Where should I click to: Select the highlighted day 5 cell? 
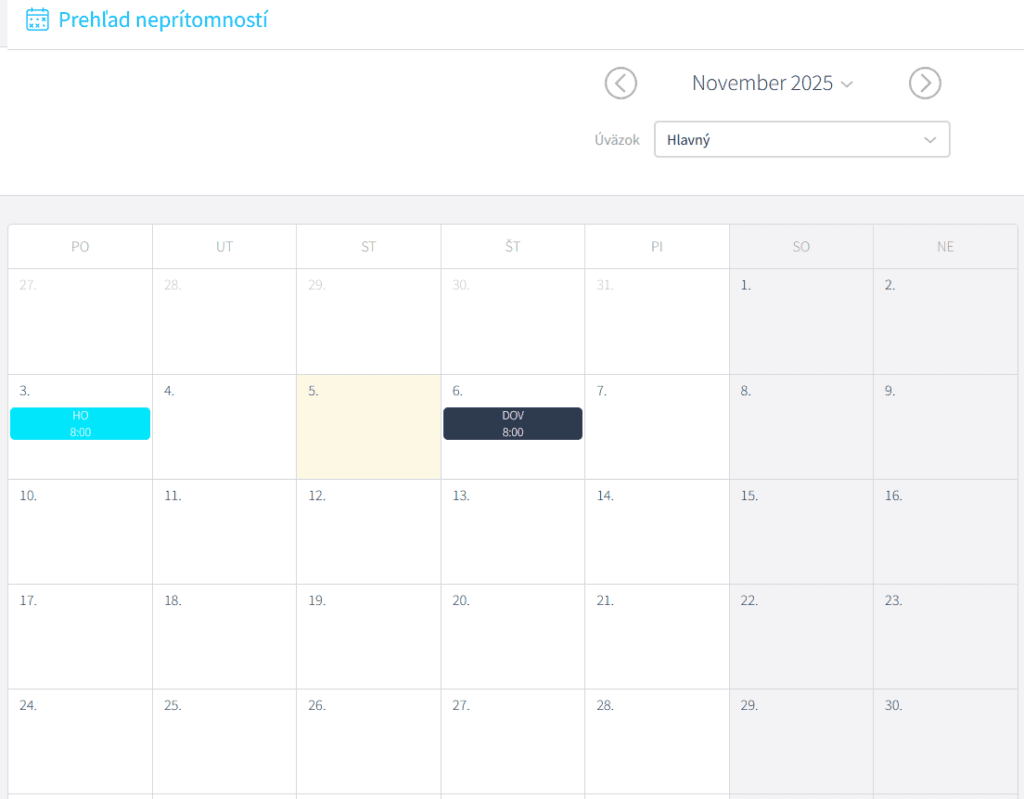[x=368, y=427]
